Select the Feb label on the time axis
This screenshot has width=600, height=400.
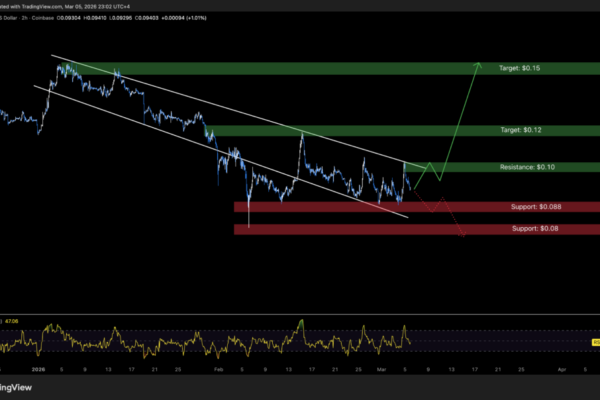pyautogui.click(x=219, y=368)
